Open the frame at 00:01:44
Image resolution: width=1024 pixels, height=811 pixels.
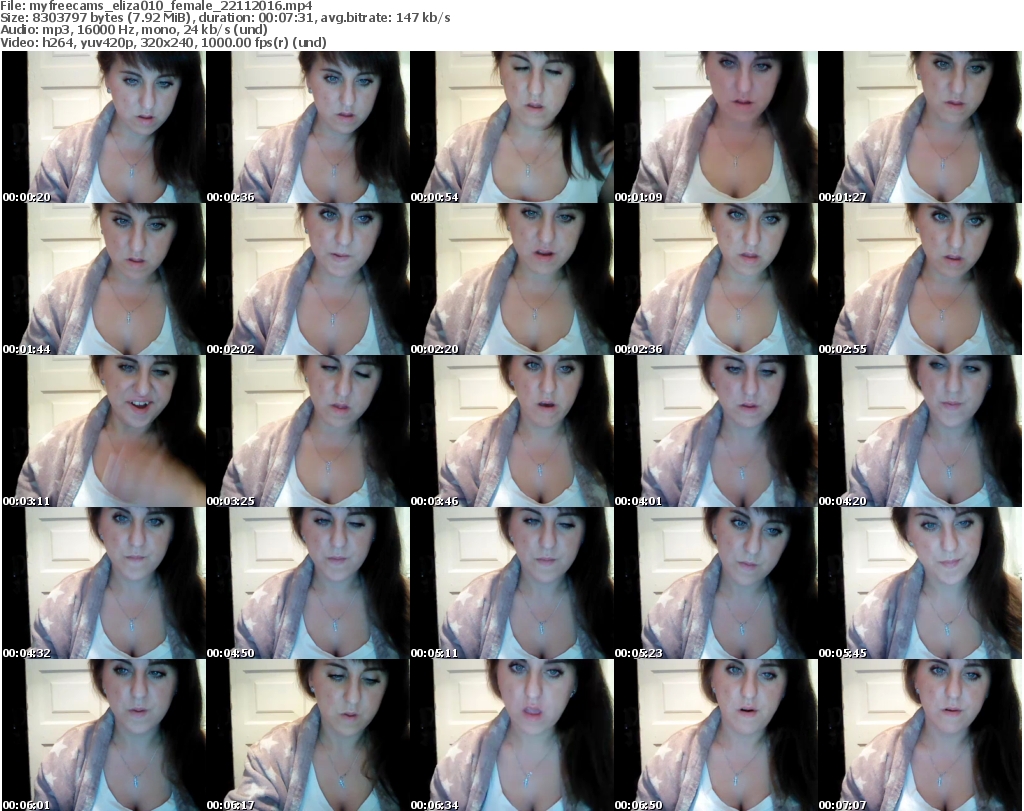(104, 279)
